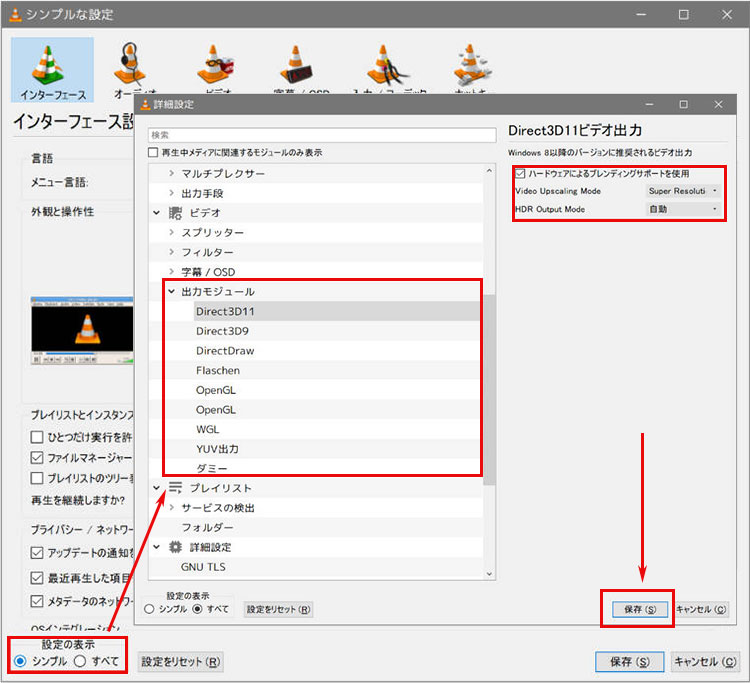Click the ビデオ film-strip category icon
This screenshot has height=683, width=750.
pos(175,213)
